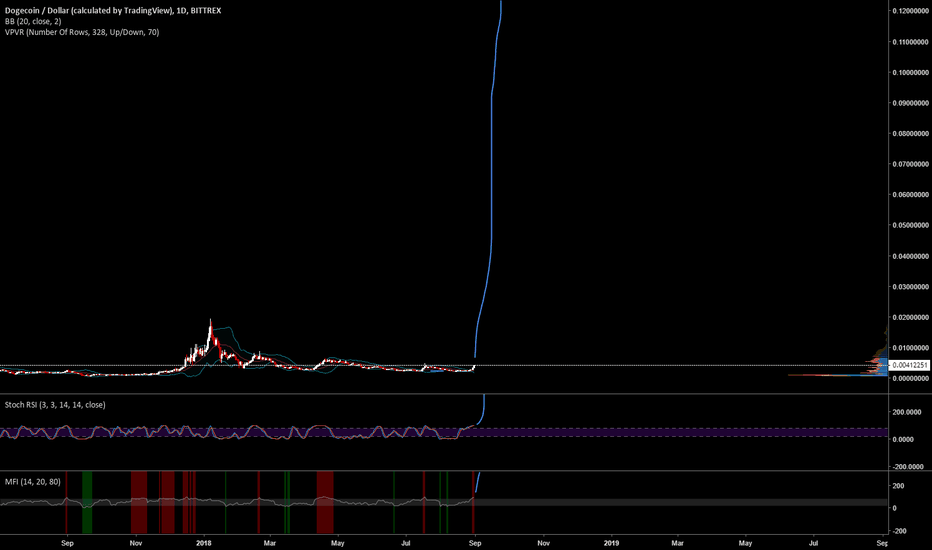Click the wide green MFI zone near September

87,502
